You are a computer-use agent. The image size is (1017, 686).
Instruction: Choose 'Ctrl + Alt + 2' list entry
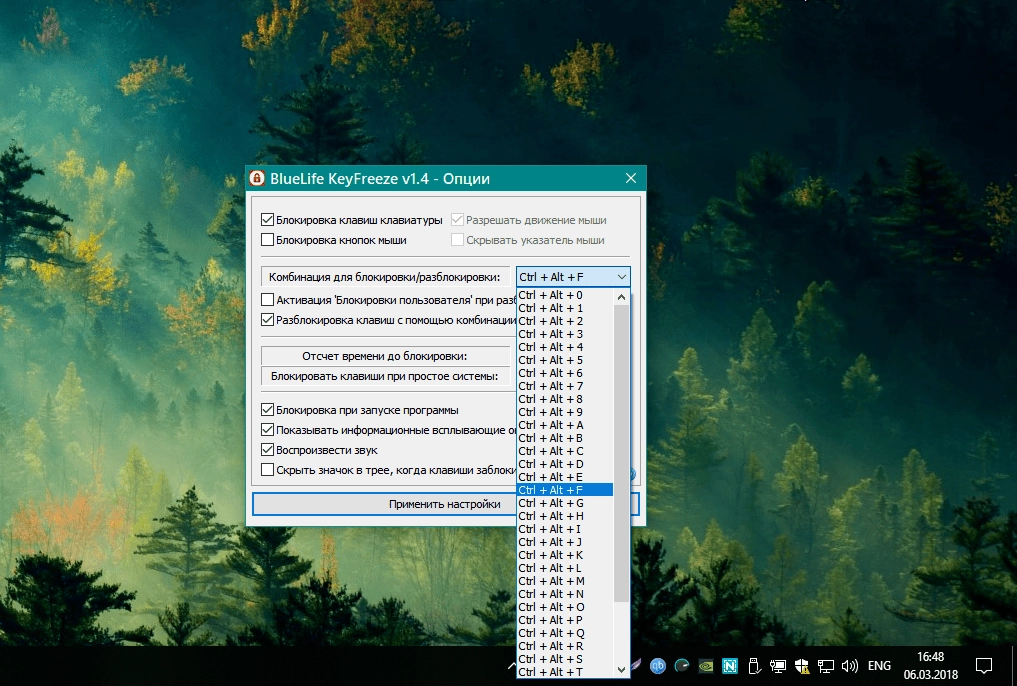coord(565,321)
